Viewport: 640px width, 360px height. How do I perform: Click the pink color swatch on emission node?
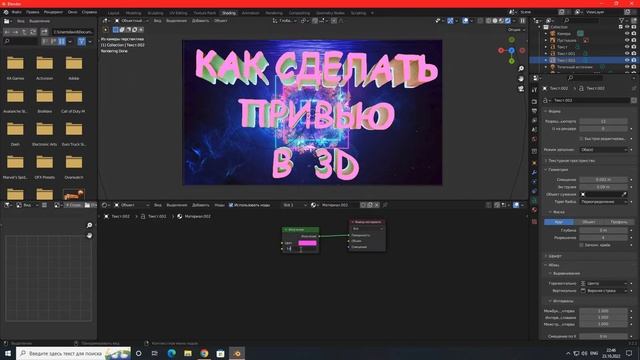click(307, 243)
